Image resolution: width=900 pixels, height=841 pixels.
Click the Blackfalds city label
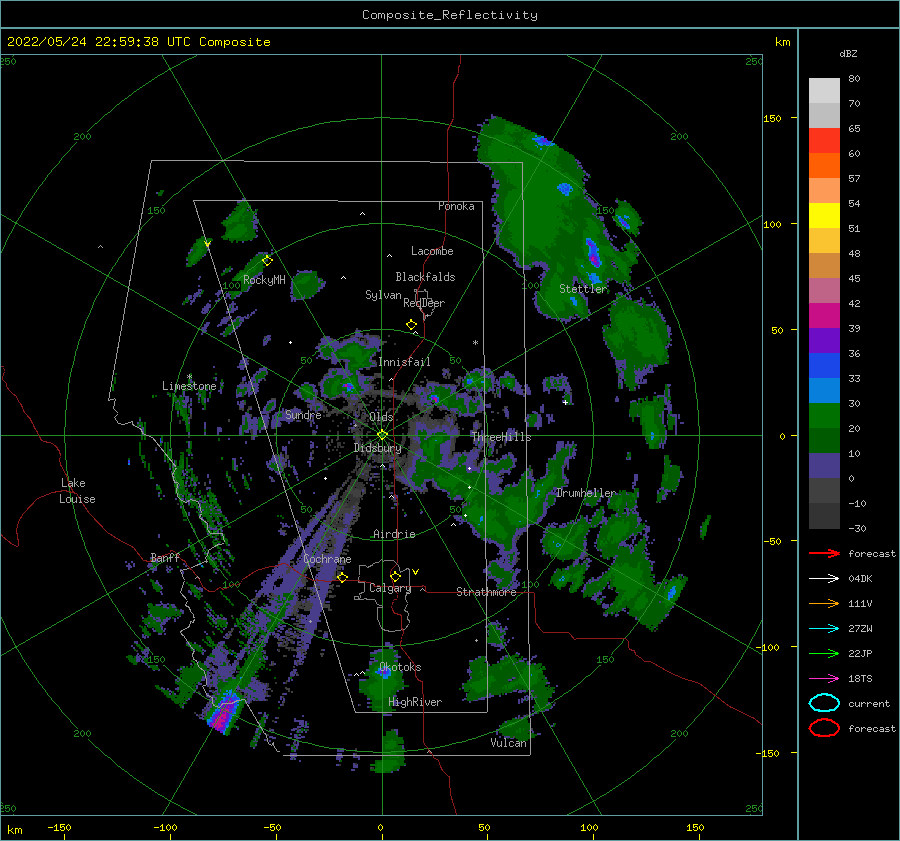(425, 277)
